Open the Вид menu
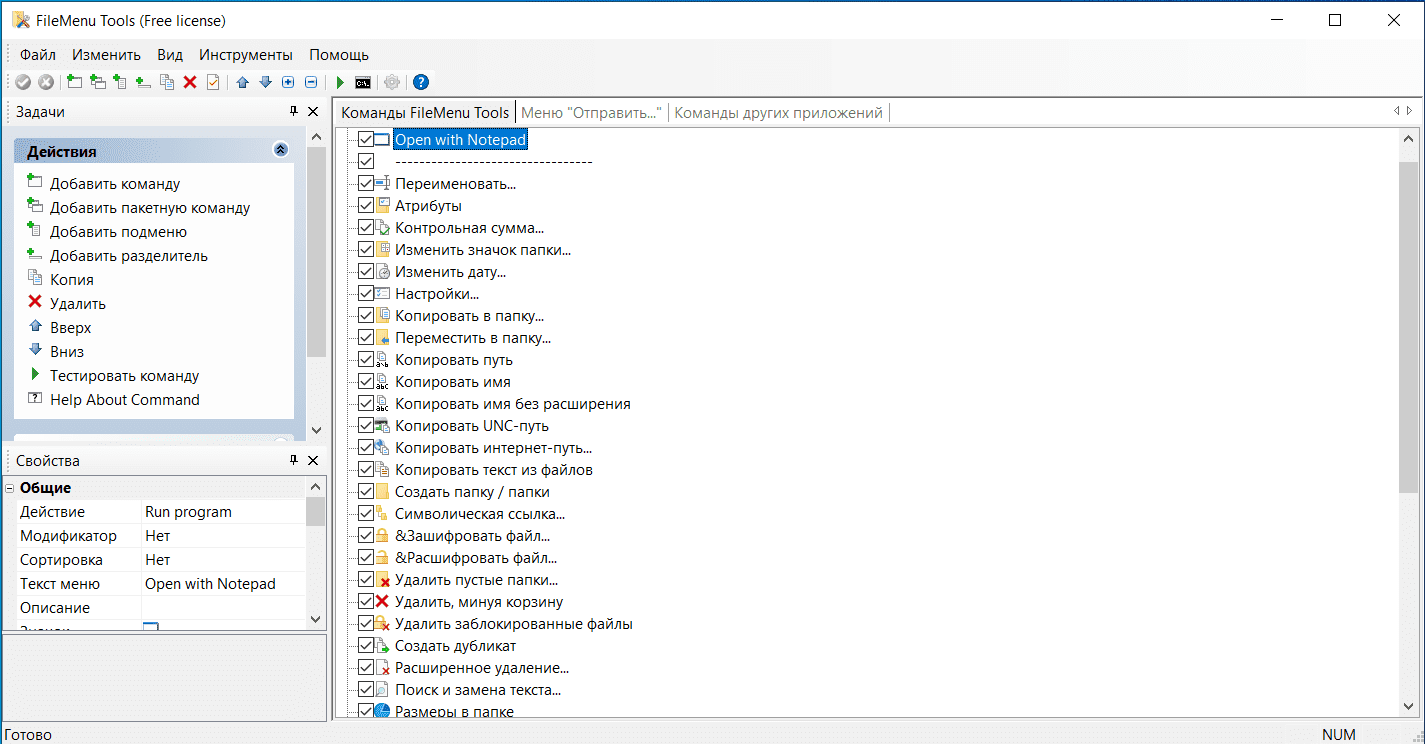Image resolution: width=1425 pixels, height=744 pixels. coord(170,55)
